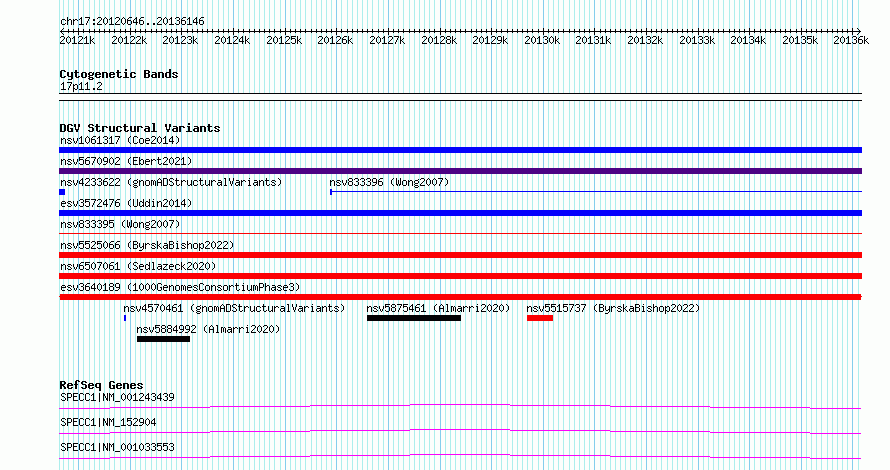
Task: Click the nsv833395 (Wong2007) label
Action: 120,224
